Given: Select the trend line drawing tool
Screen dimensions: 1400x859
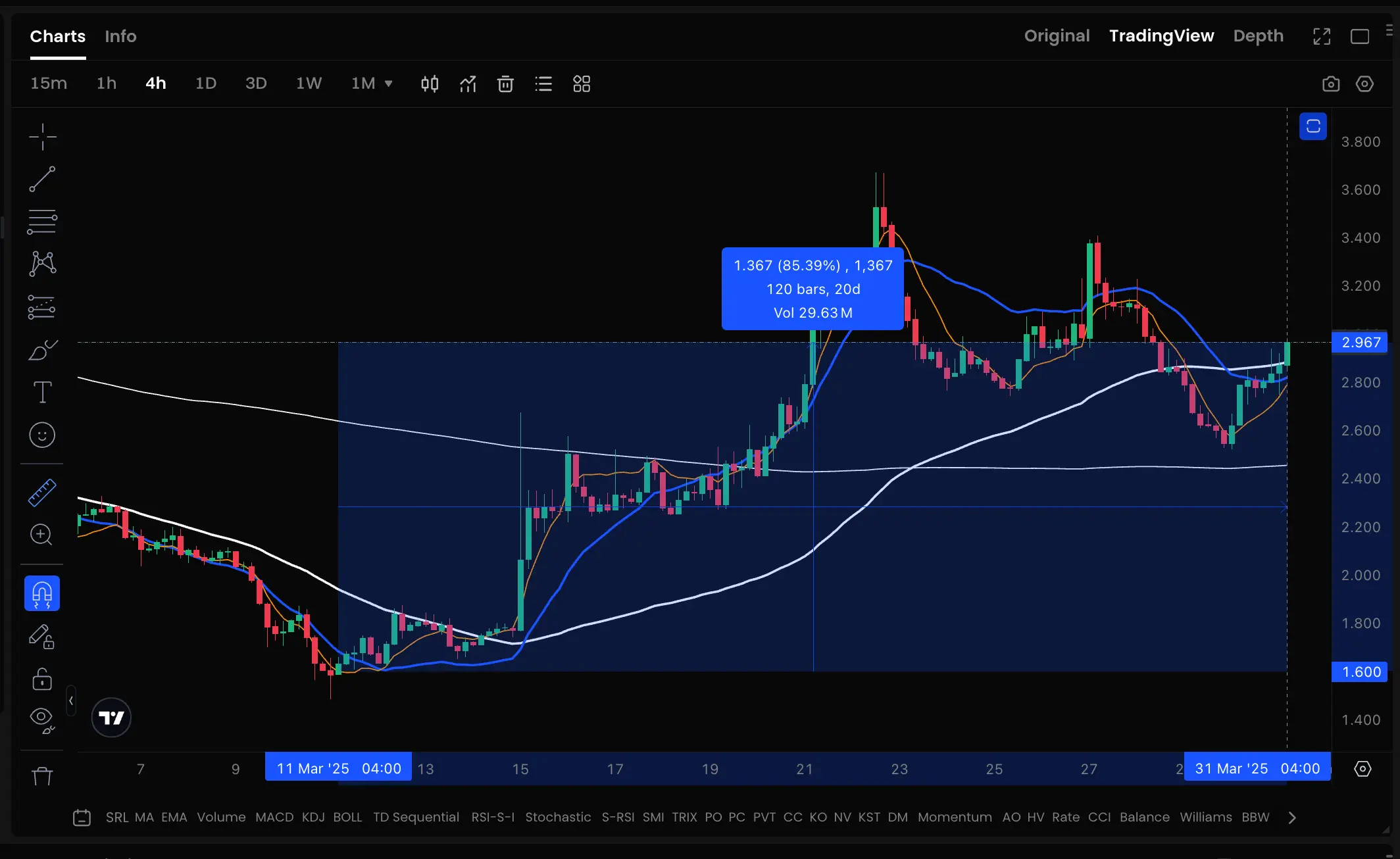Looking at the screenshot, I should (x=42, y=179).
